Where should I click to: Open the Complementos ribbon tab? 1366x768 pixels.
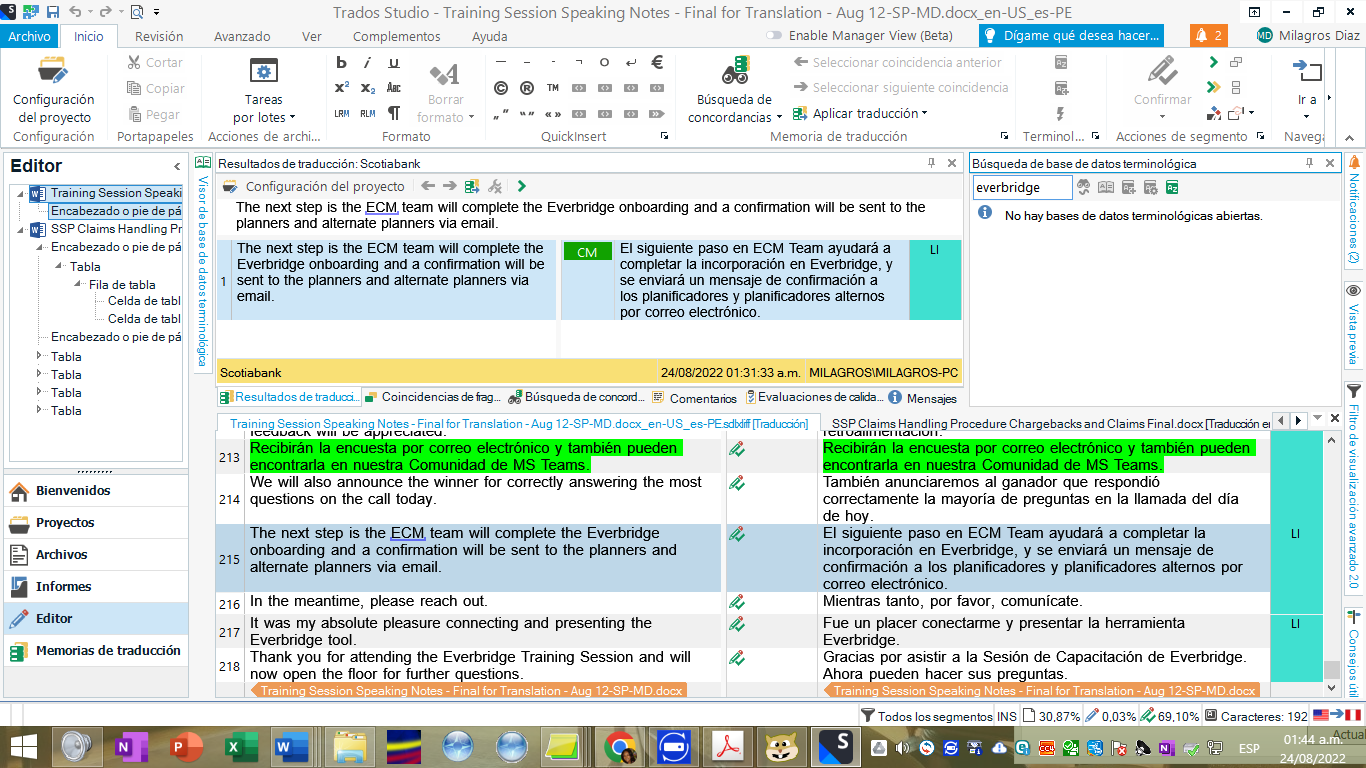[x=396, y=36]
